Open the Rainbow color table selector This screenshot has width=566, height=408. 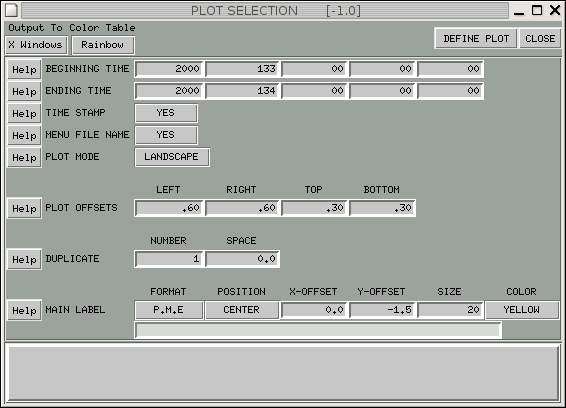pyautogui.click(x=103, y=45)
